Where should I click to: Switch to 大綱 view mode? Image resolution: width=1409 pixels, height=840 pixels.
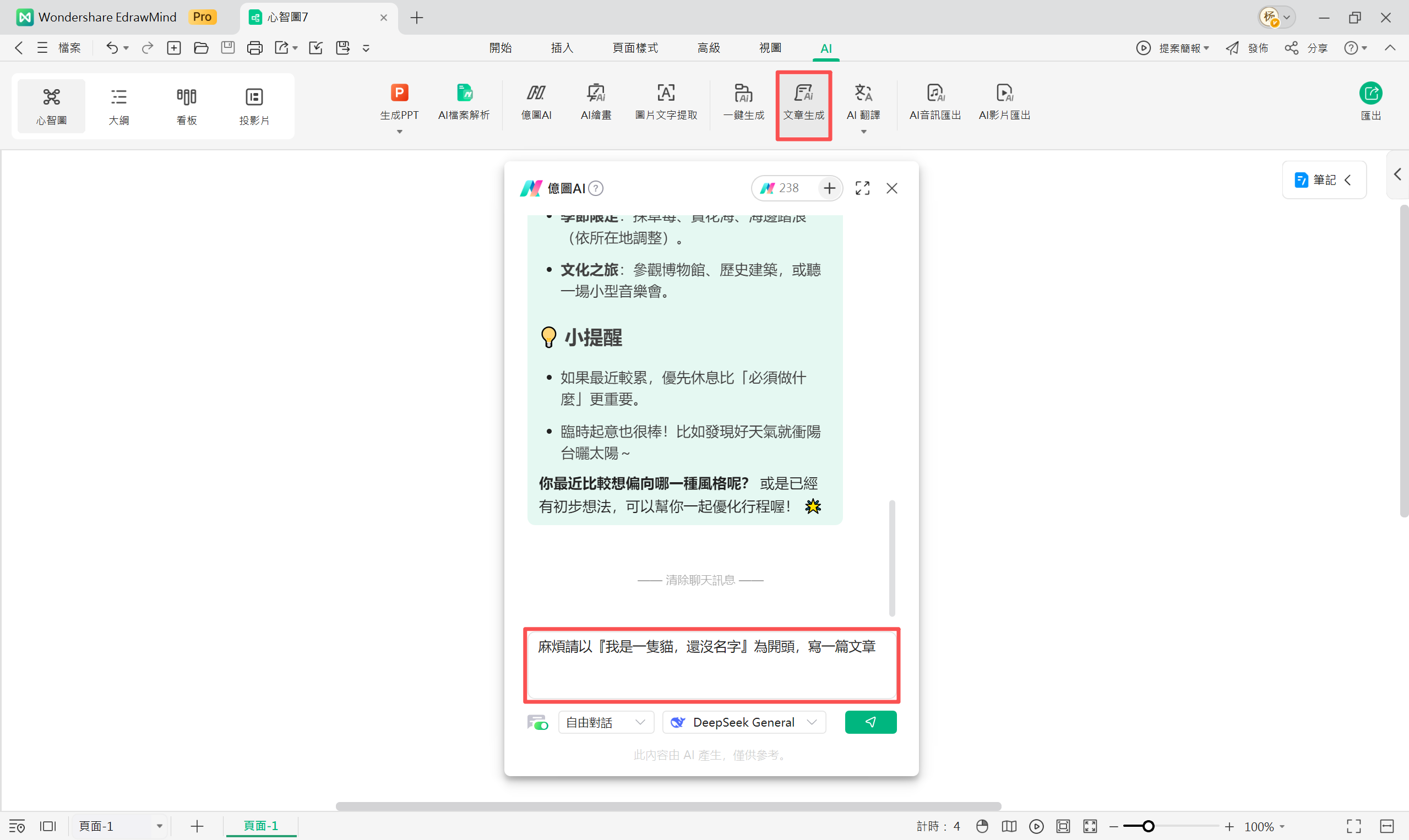(x=119, y=105)
